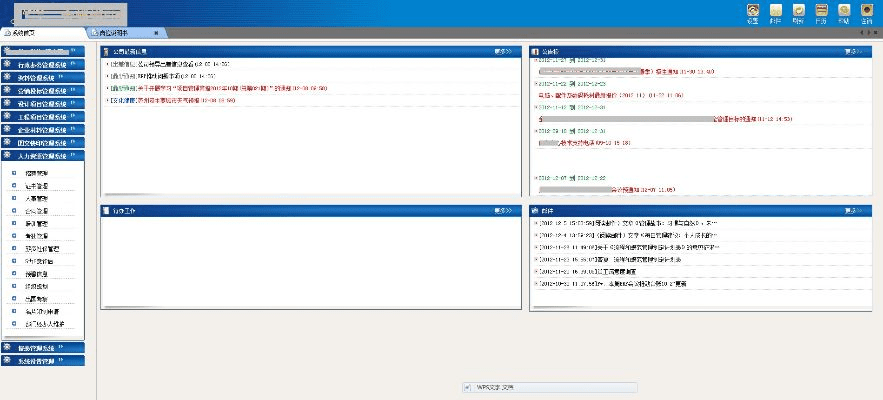
Task: Open 合同管理 in the HR submenu
Action: [x=36, y=211]
